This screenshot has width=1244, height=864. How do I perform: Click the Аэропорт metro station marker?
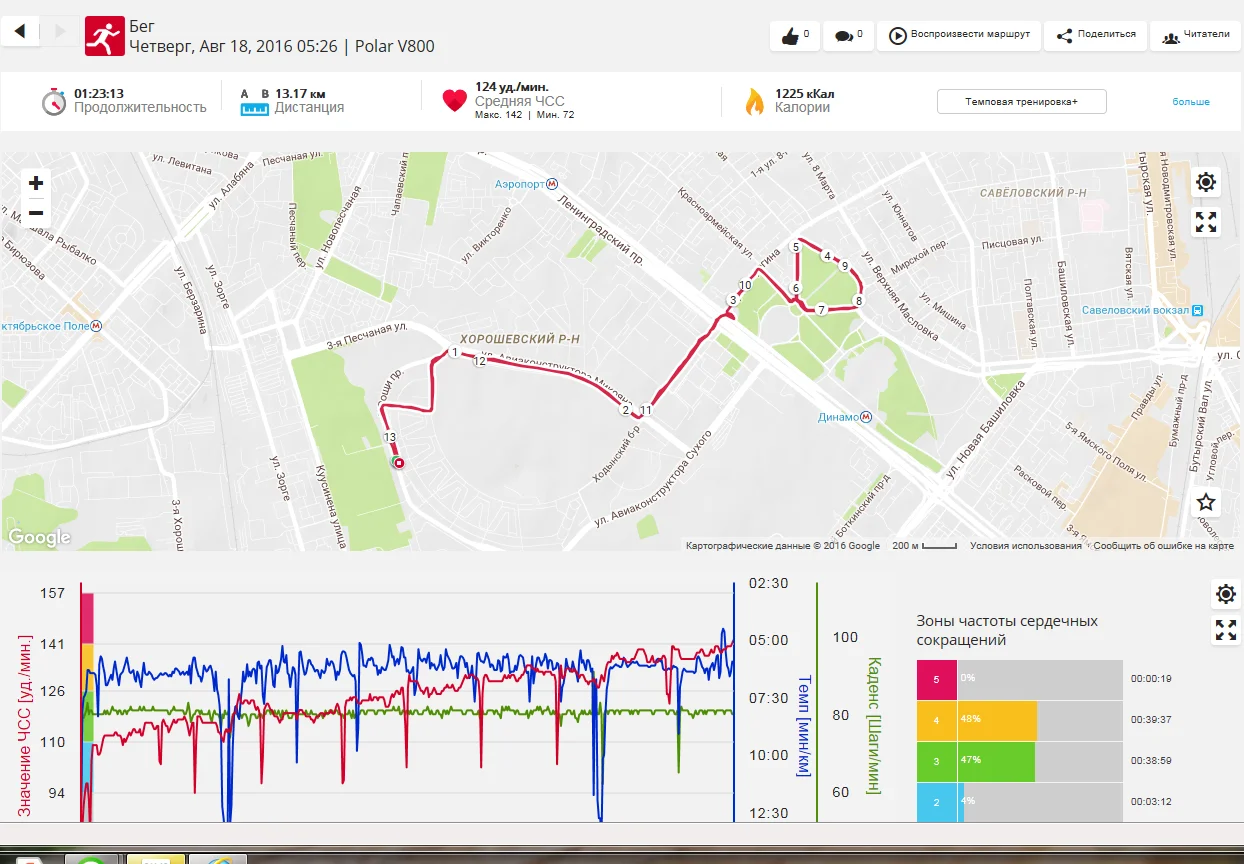tap(552, 185)
